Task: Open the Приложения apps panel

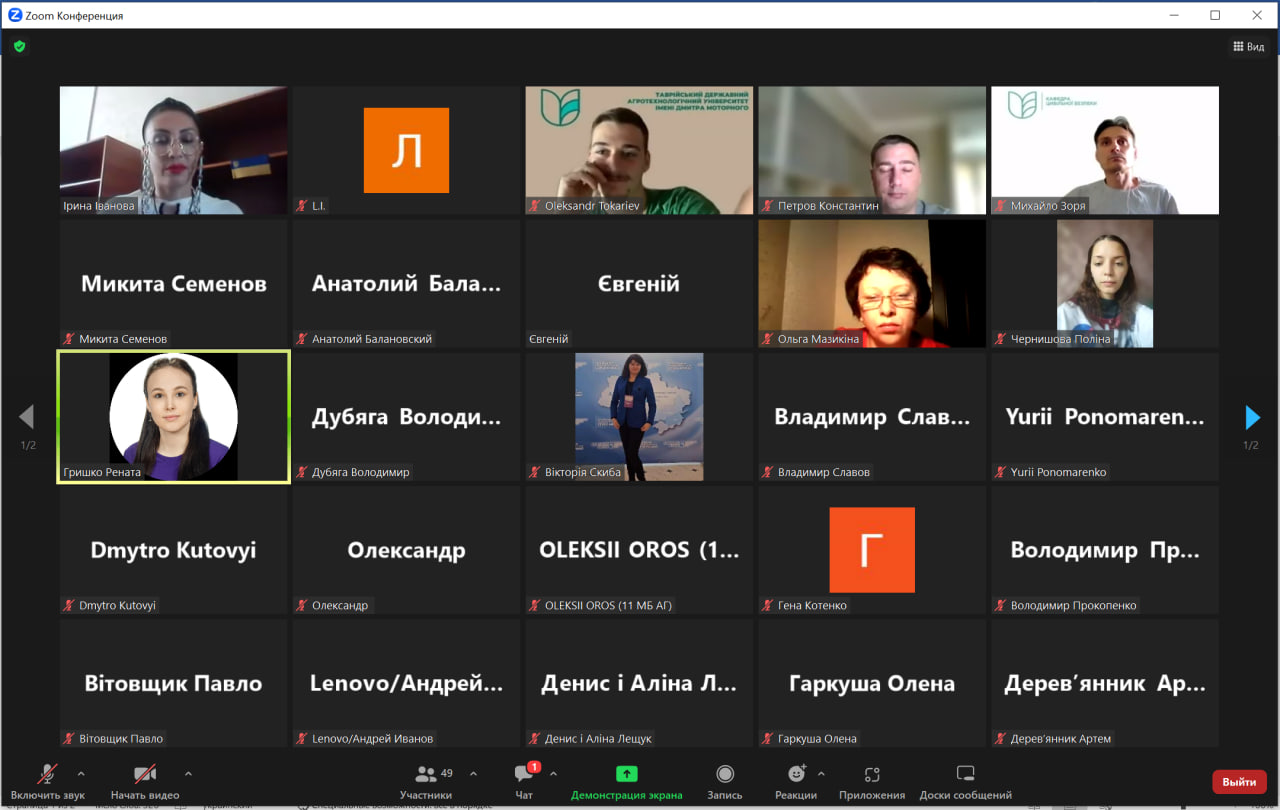Action: click(872, 780)
